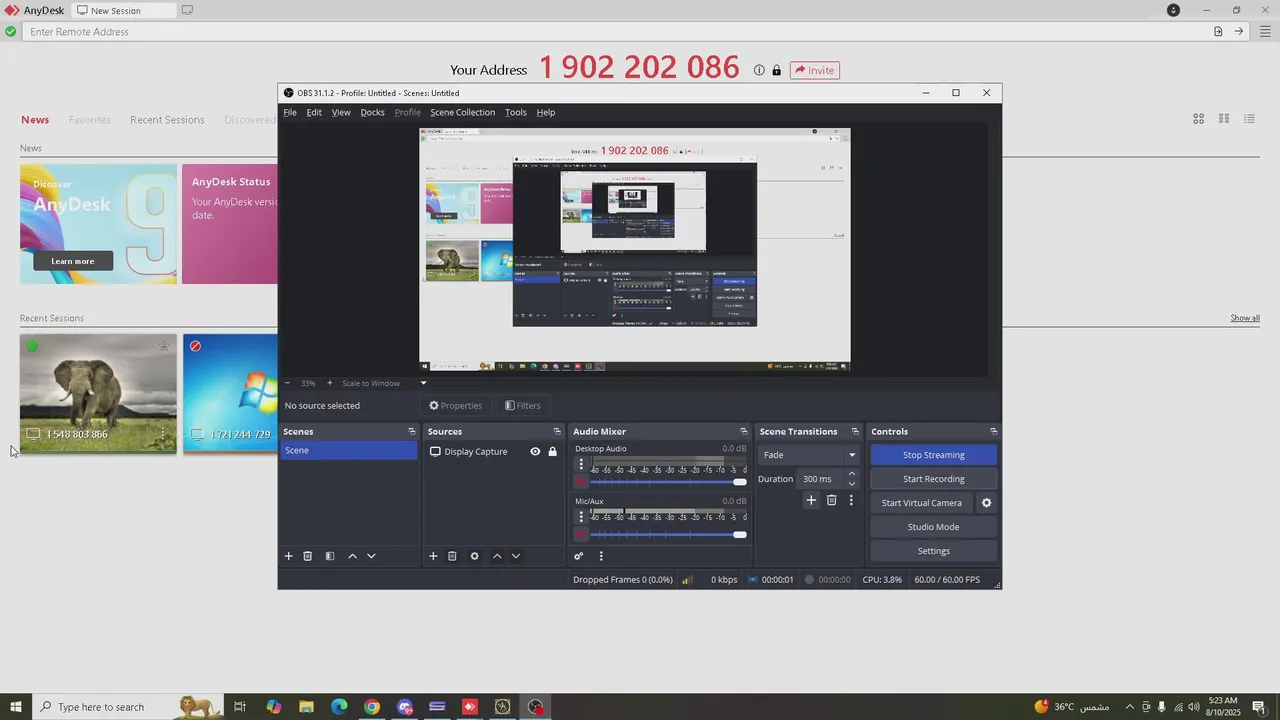The image size is (1280, 720).
Task: Open AnyDesk main hamburger menu
Action: (x=1265, y=31)
